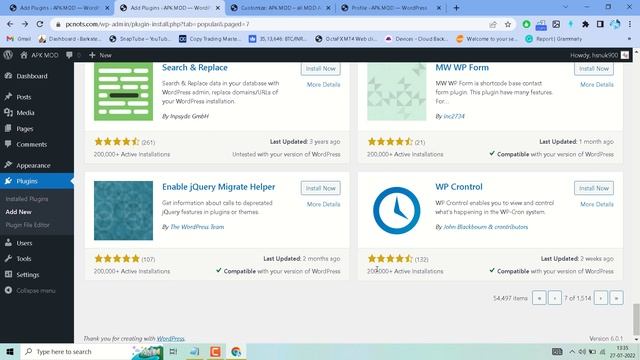Select Plugins menu item
The height and width of the screenshot is (360, 640).
(37, 181)
